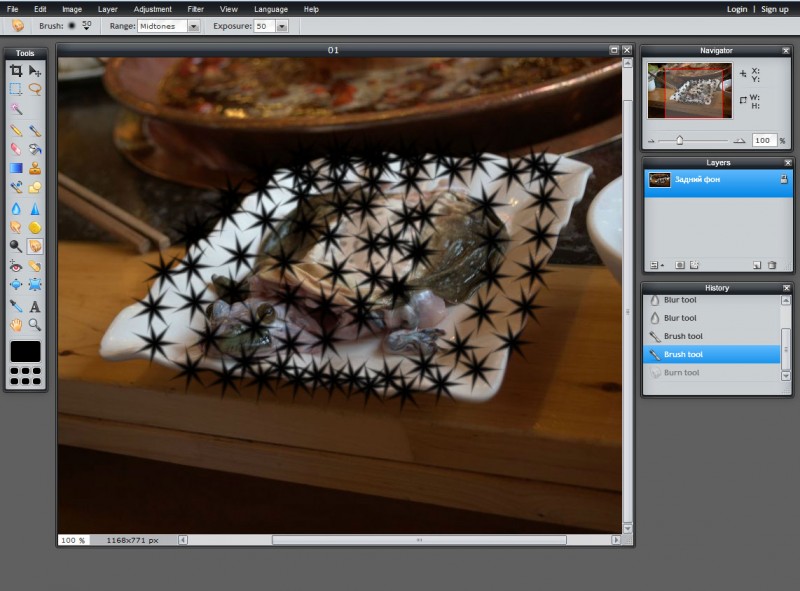
Task: Open the Image menu
Action: pos(72,9)
